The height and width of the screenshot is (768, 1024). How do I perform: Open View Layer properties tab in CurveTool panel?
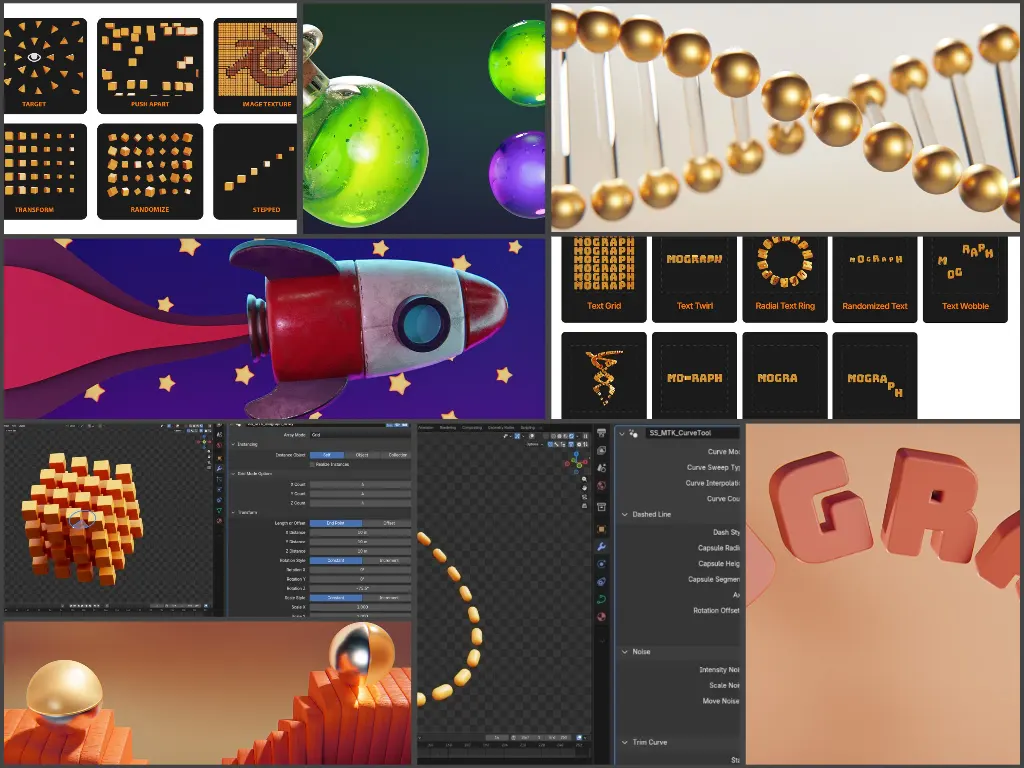point(601,451)
